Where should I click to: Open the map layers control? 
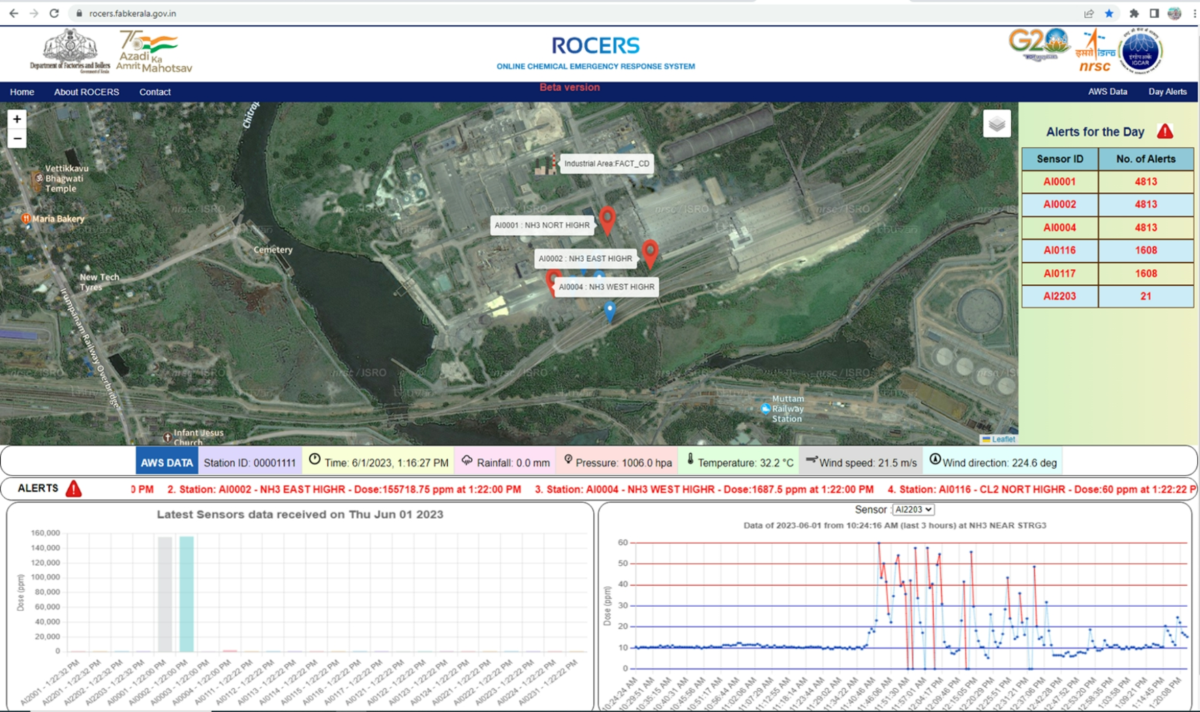pos(996,123)
